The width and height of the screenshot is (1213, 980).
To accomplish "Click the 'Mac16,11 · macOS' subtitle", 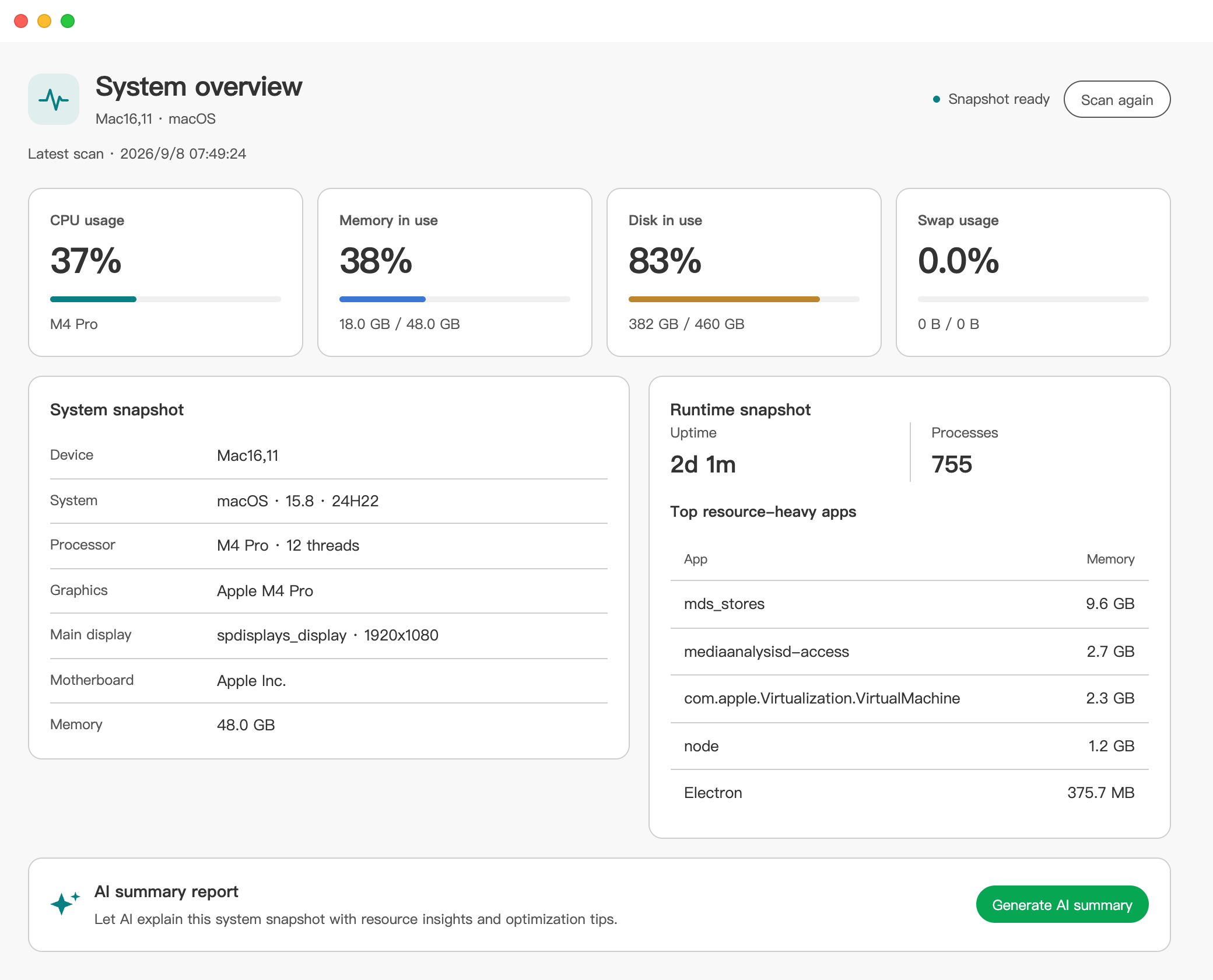I will click(156, 119).
